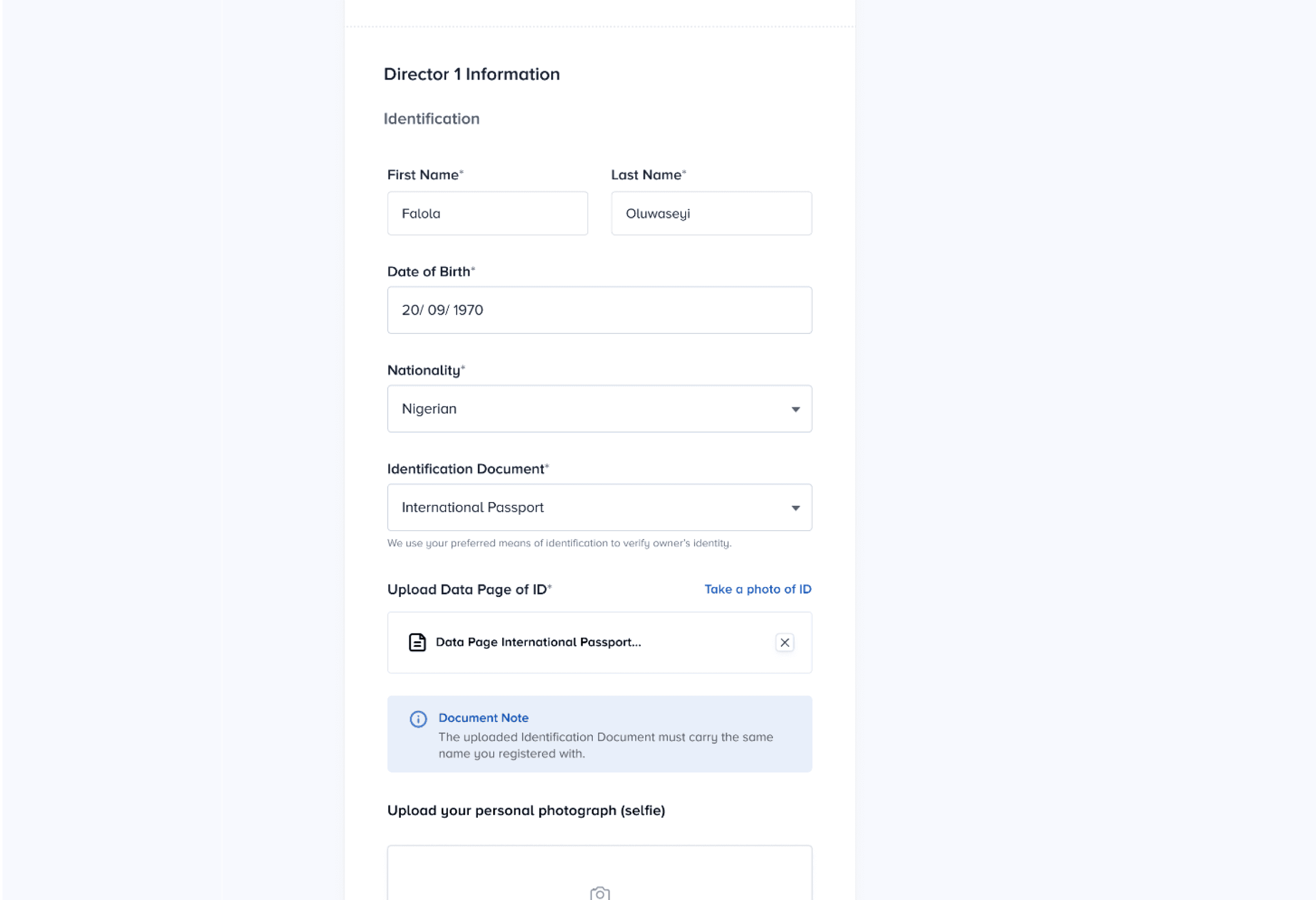The width and height of the screenshot is (1316, 900).
Task: Click the camera icon in selfie upload box
Action: point(600,893)
